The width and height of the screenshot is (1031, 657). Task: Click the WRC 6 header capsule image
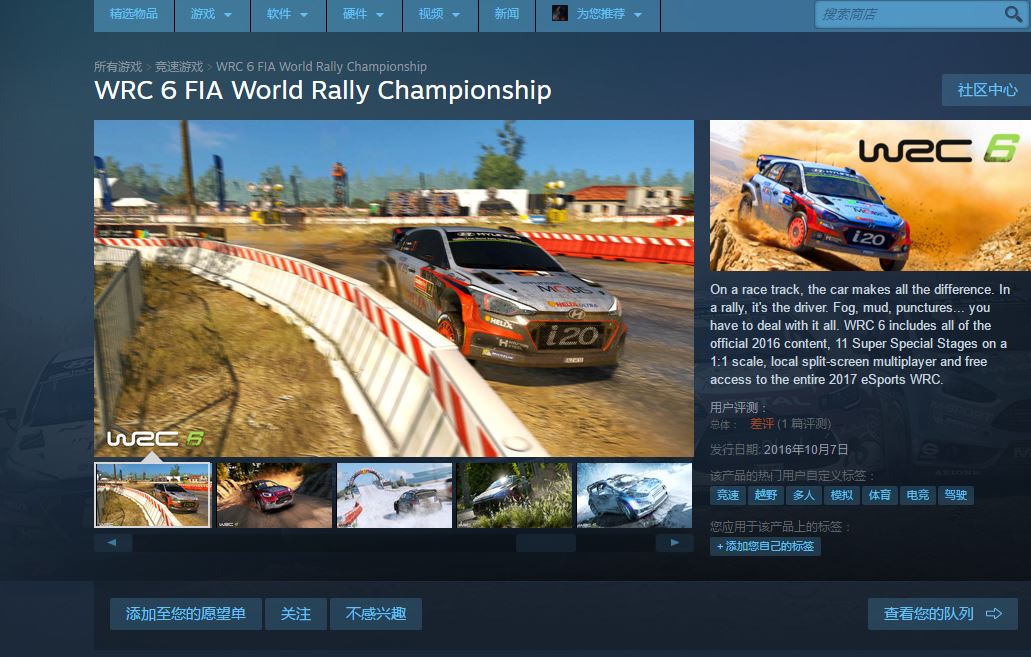[x=871, y=195]
